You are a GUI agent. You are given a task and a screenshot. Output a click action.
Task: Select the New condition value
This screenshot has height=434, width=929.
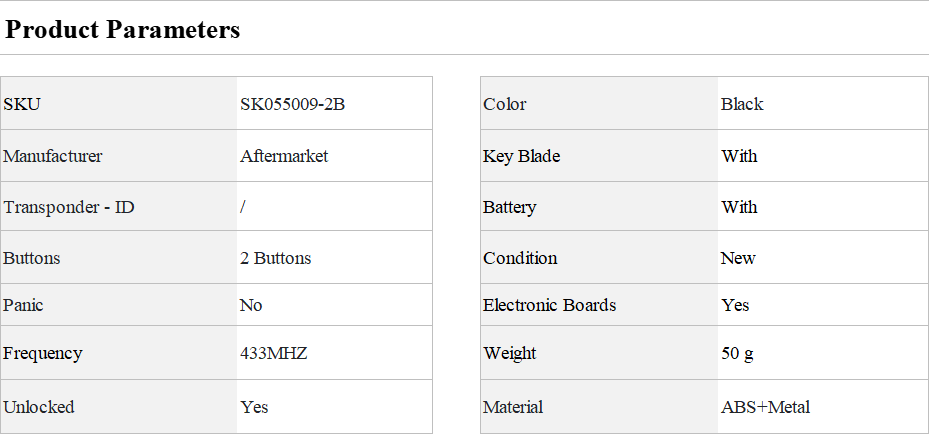click(739, 258)
